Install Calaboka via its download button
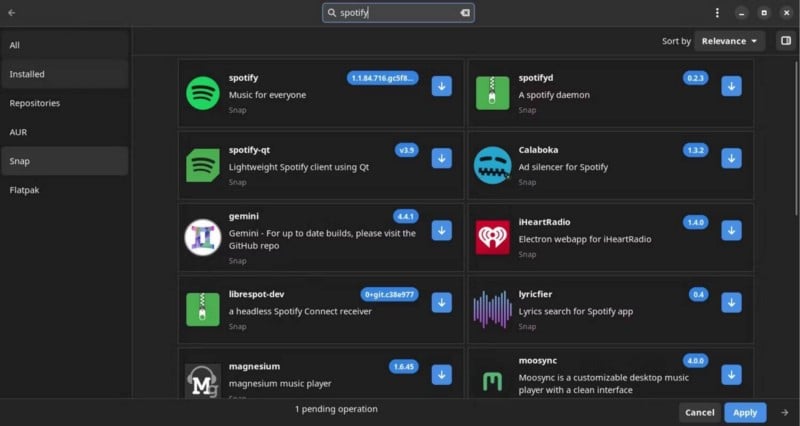The width and height of the screenshot is (800, 426). pos(731,158)
